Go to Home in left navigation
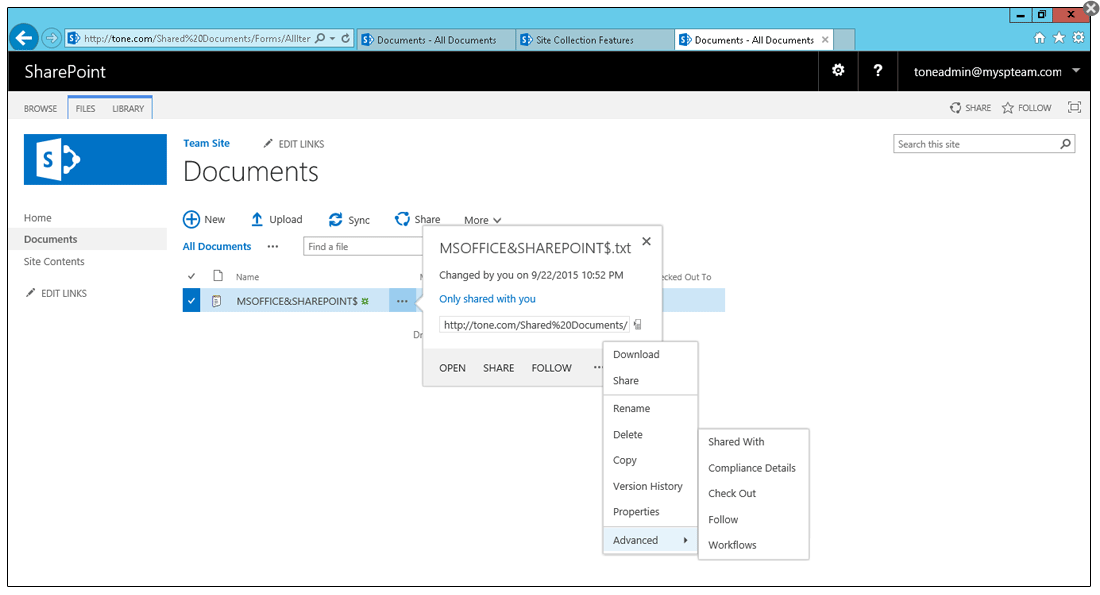 coord(37,218)
